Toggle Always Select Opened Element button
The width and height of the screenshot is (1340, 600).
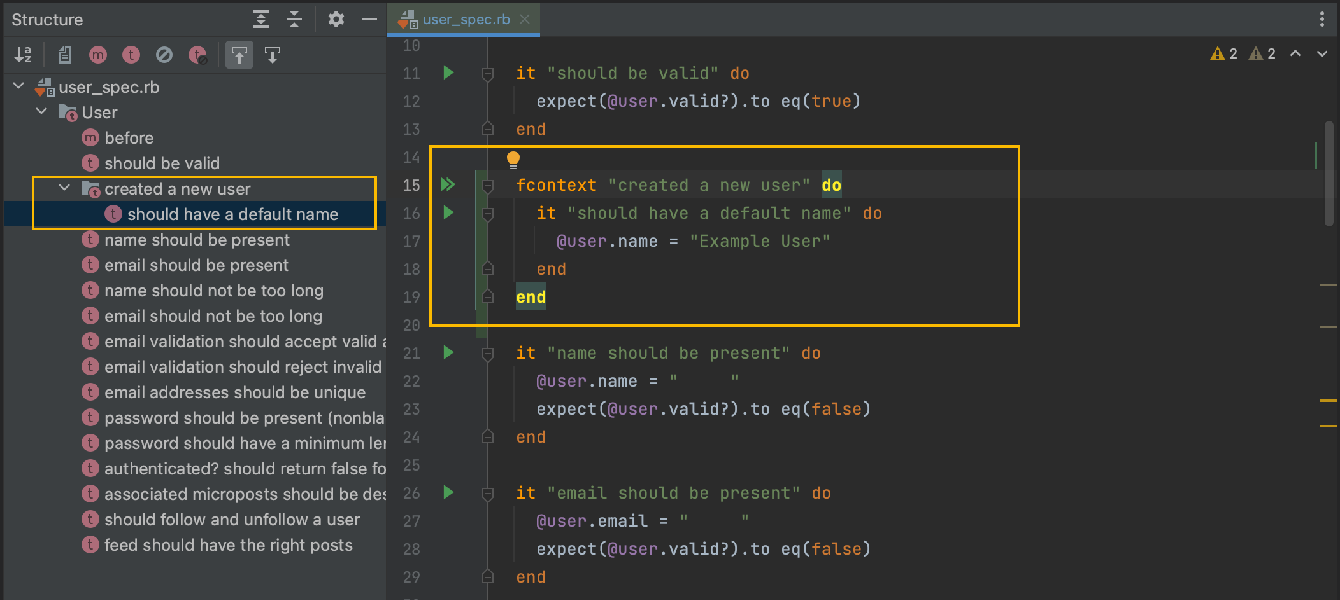238,55
